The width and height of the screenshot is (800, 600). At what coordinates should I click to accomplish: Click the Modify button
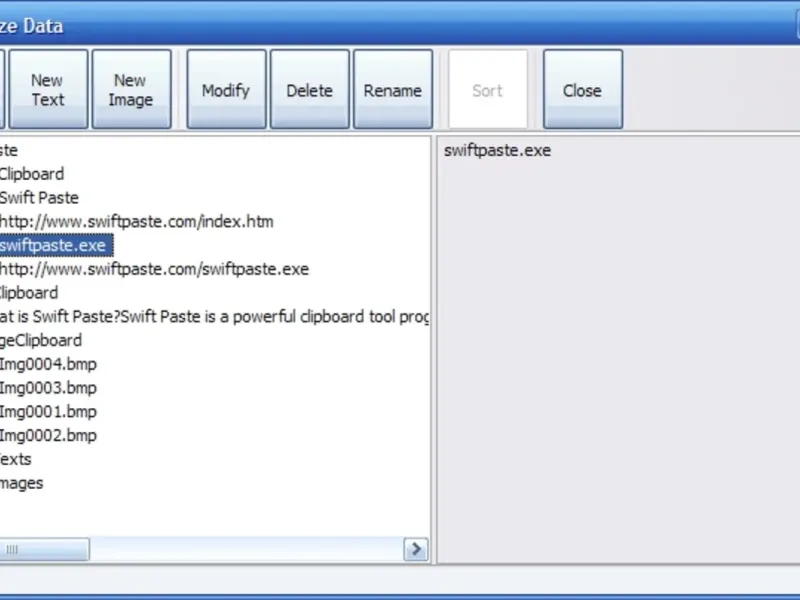pyautogui.click(x=226, y=89)
